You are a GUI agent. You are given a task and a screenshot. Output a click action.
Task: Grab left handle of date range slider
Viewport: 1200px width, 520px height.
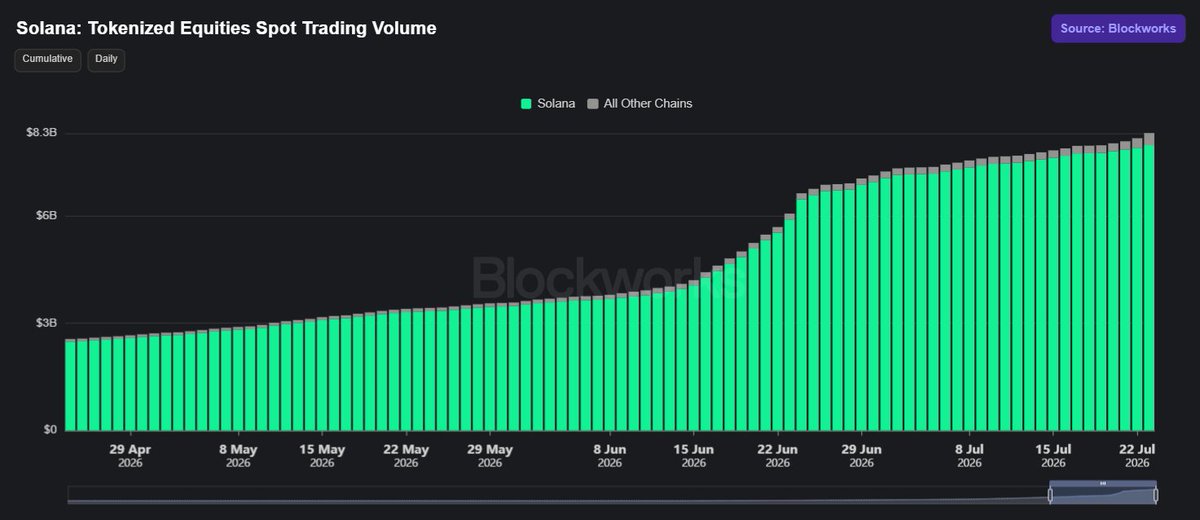(1051, 495)
